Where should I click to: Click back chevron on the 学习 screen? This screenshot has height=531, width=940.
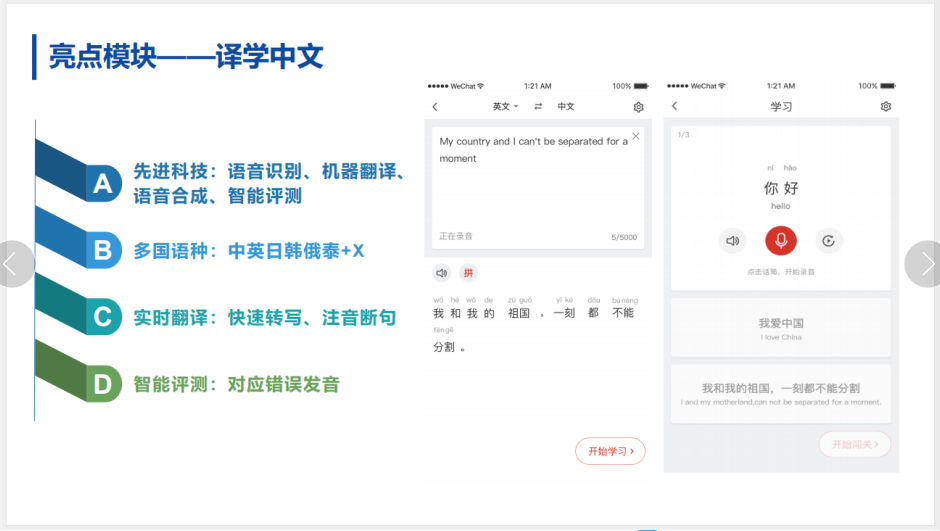675,107
